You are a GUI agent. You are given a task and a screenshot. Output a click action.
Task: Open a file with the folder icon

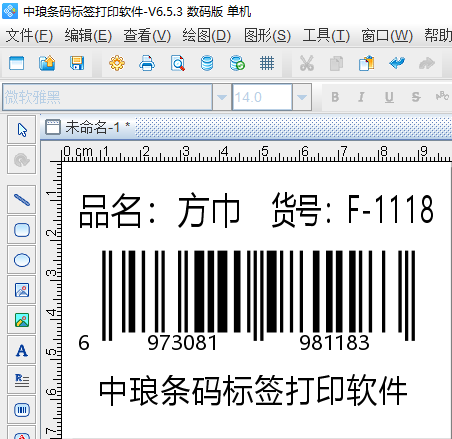[x=47, y=63]
